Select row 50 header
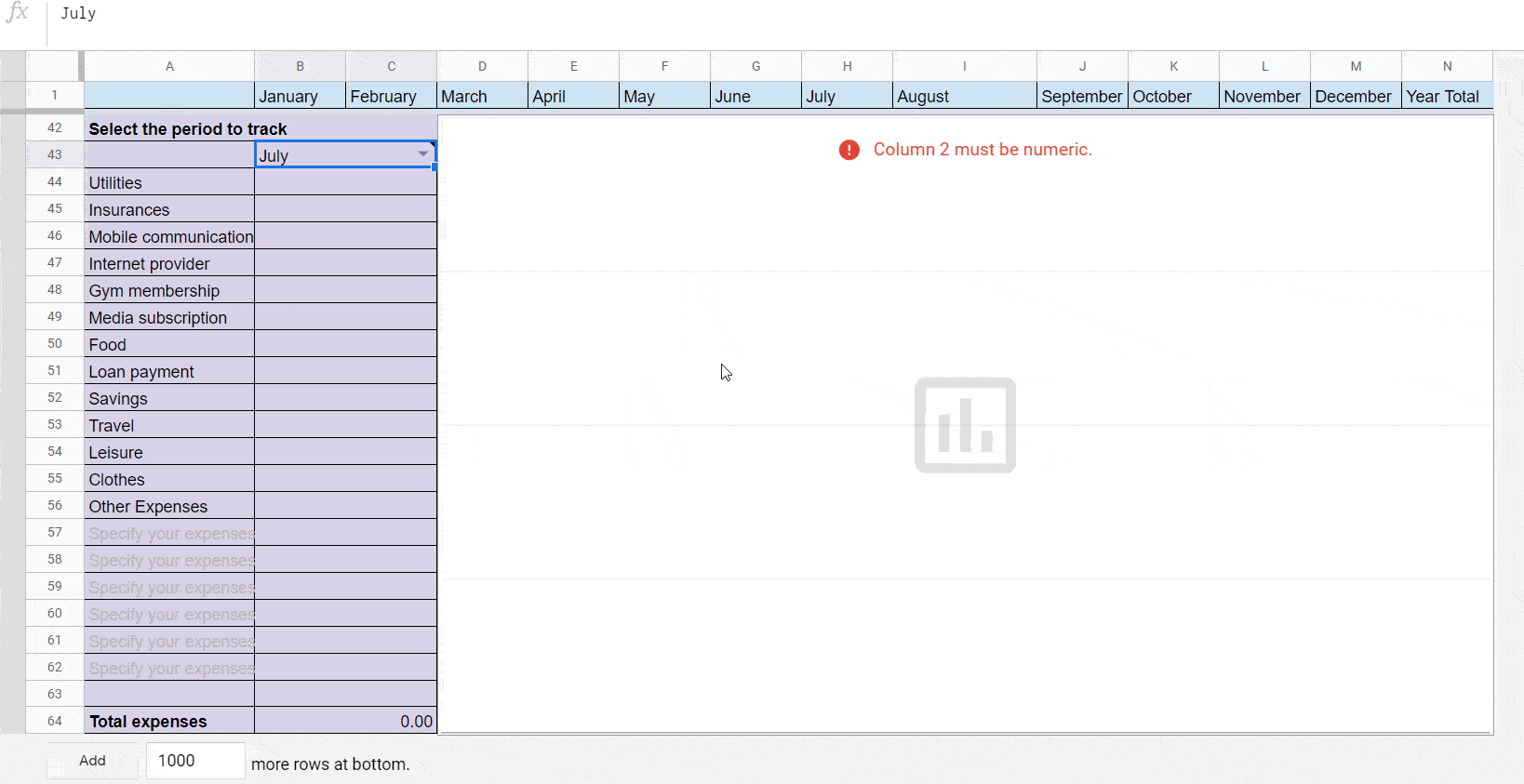1524x784 pixels. 55,343
